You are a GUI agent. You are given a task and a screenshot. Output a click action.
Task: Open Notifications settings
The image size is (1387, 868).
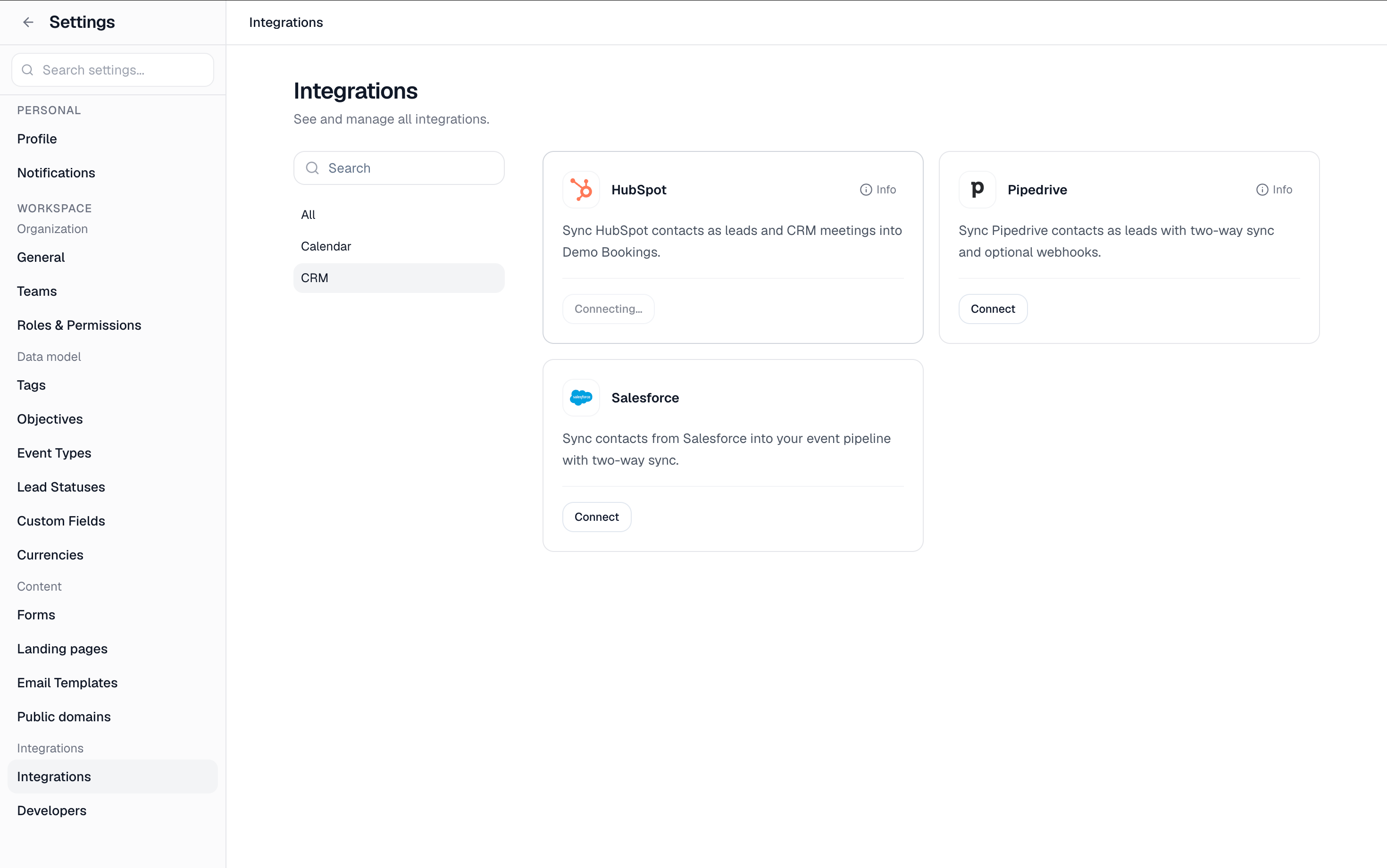(113, 173)
